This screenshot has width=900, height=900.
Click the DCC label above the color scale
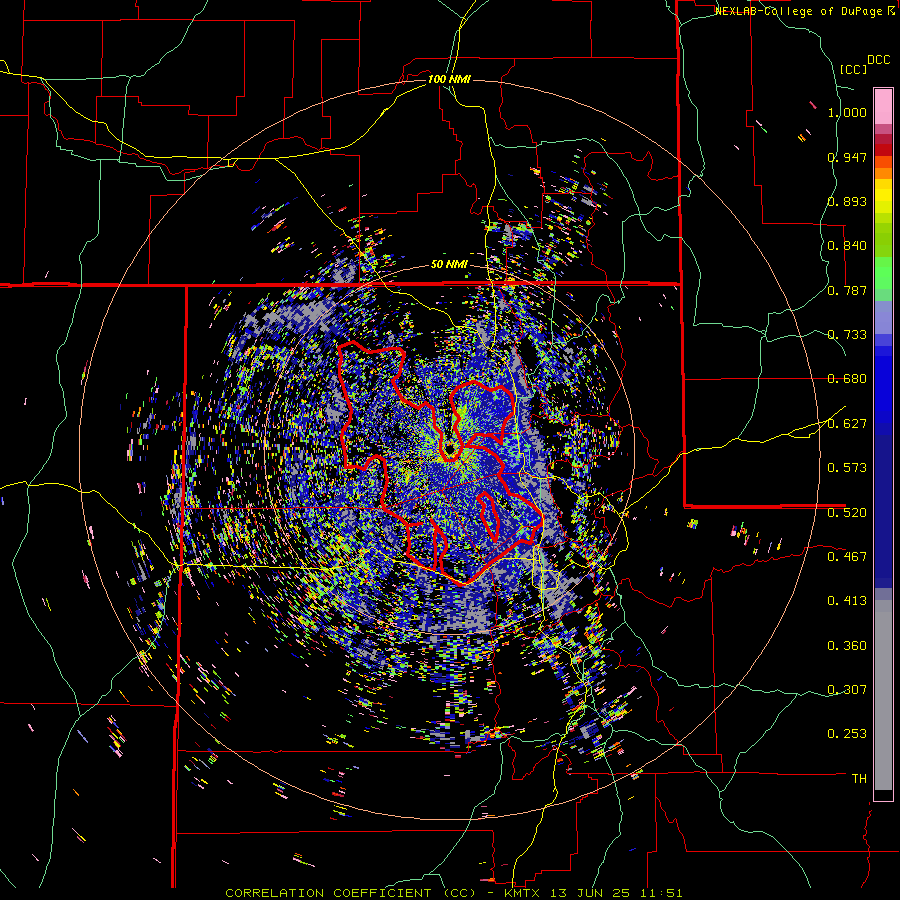879,60
